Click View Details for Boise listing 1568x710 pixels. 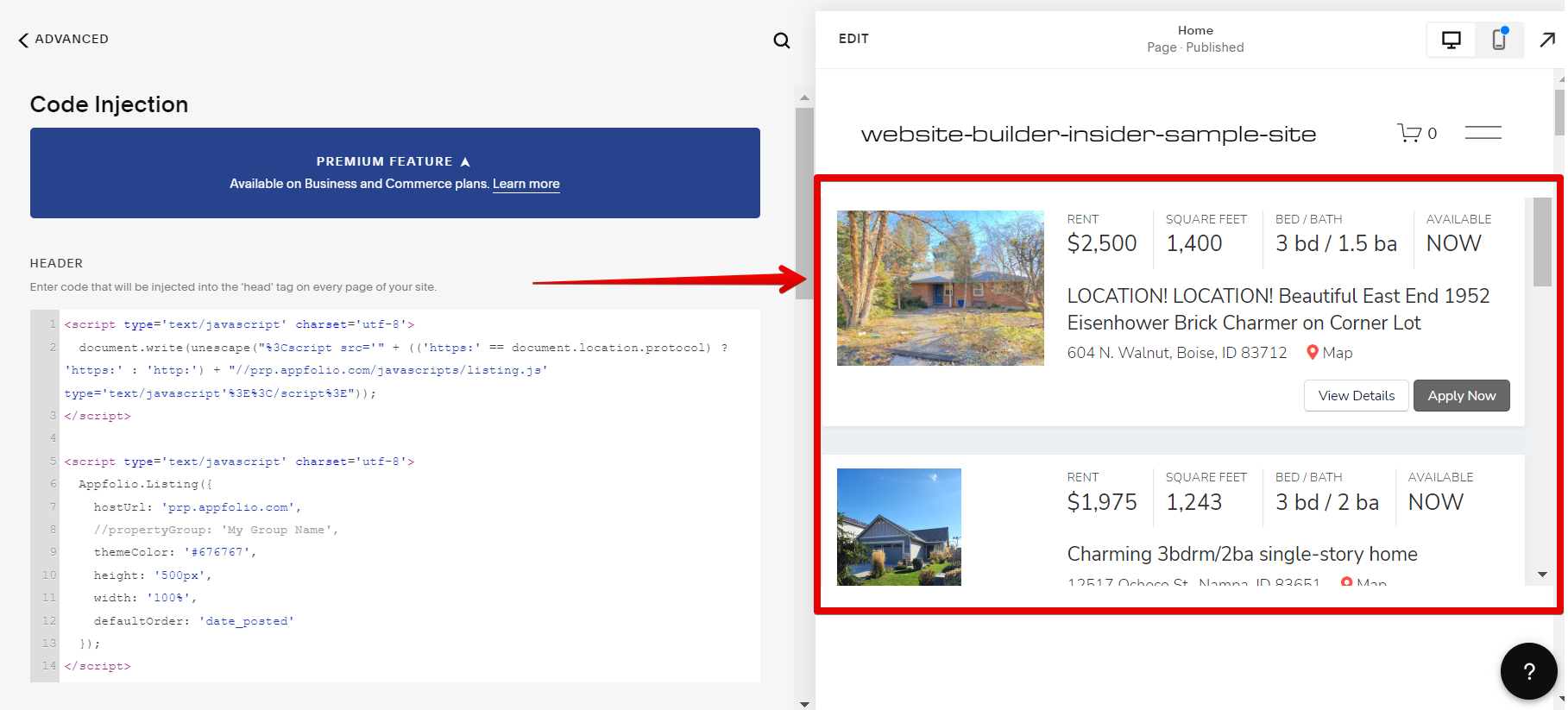pos(1356,396)
